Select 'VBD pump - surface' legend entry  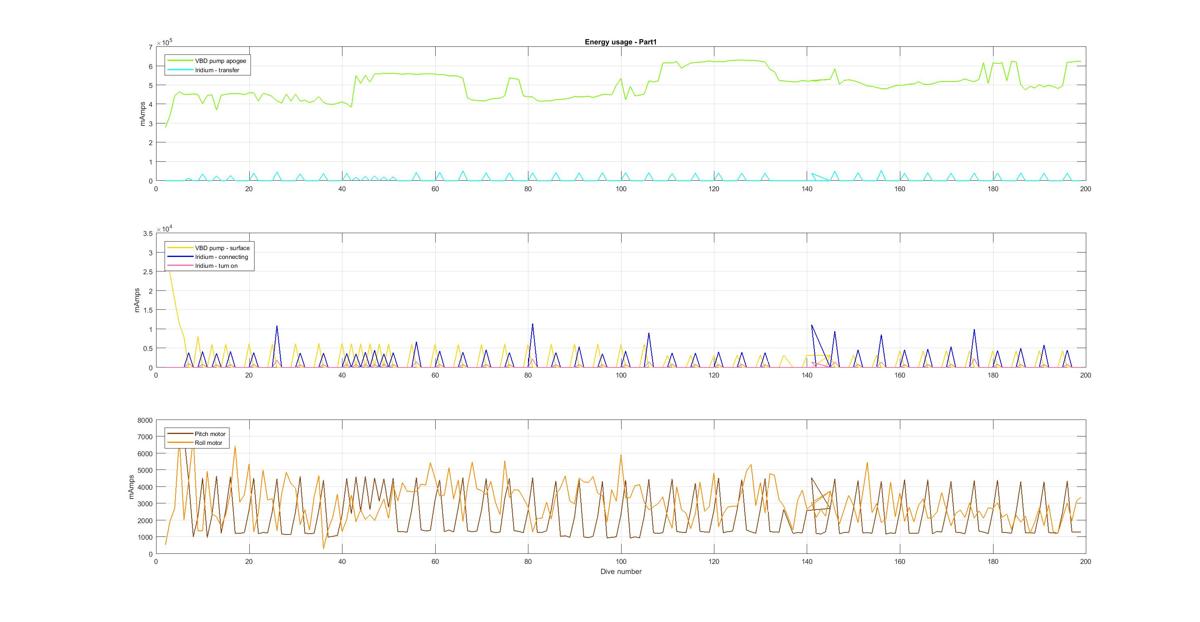pyautogui.click(x=221, y=247)
